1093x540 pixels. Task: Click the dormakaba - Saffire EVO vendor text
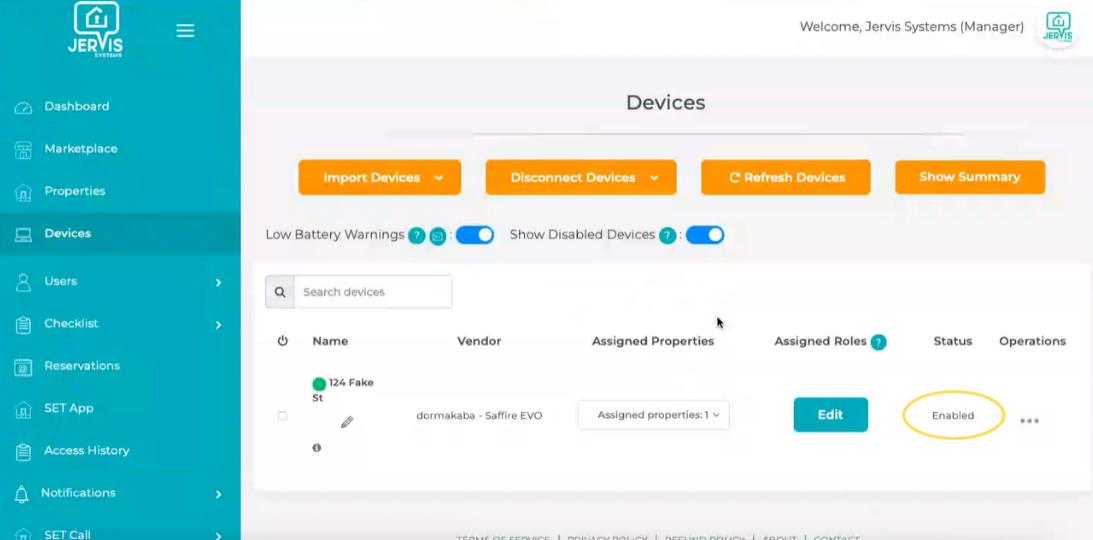pos(479,416)
